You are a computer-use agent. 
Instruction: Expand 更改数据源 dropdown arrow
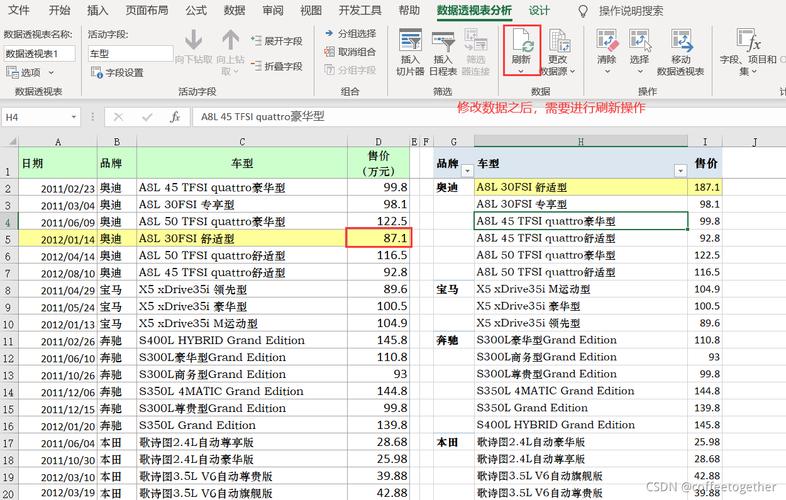572,72
